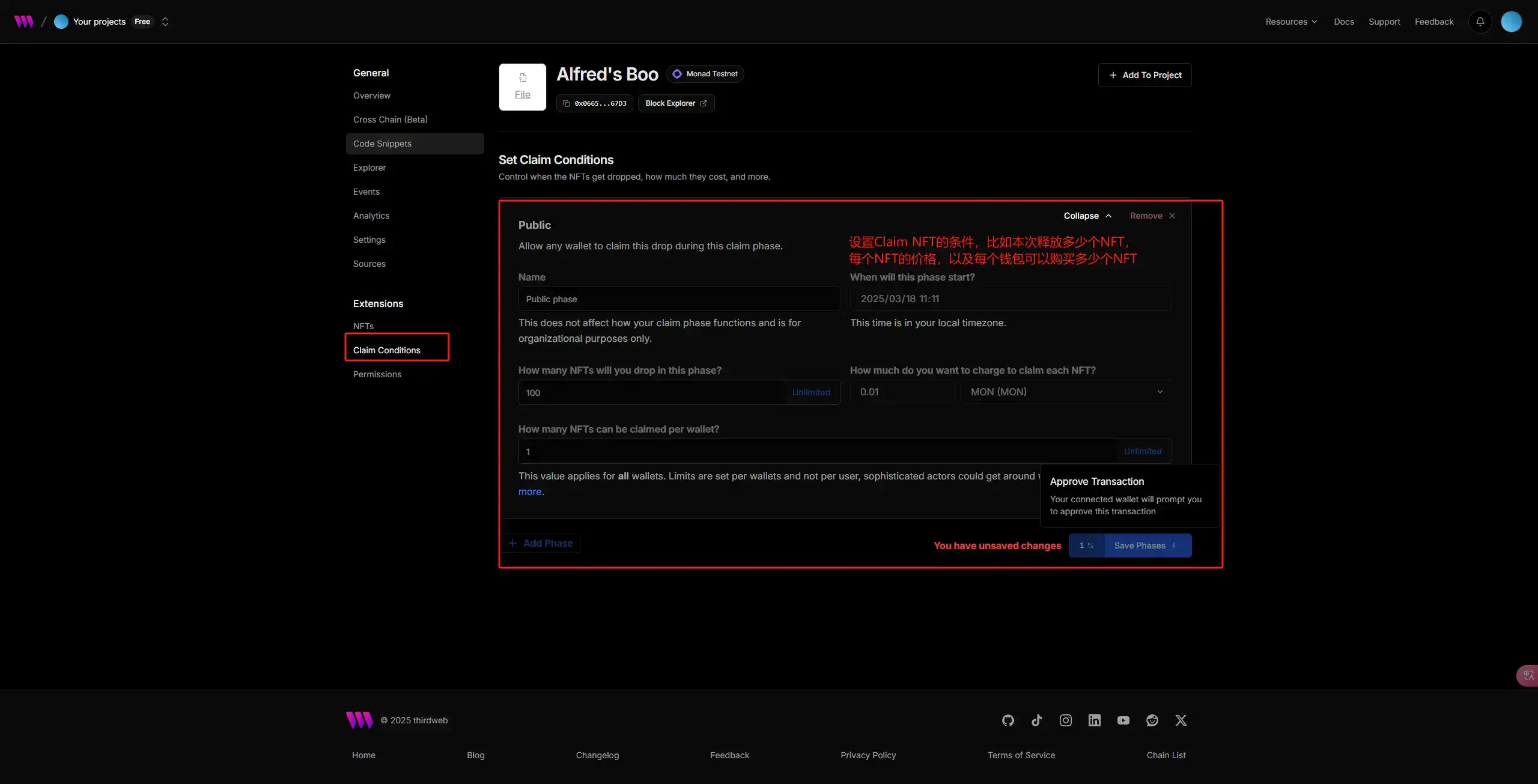Go to Permissions in sidebar
Image resolution: width=1538 pixels, height=784 pixels.
[x=377, y=374]
